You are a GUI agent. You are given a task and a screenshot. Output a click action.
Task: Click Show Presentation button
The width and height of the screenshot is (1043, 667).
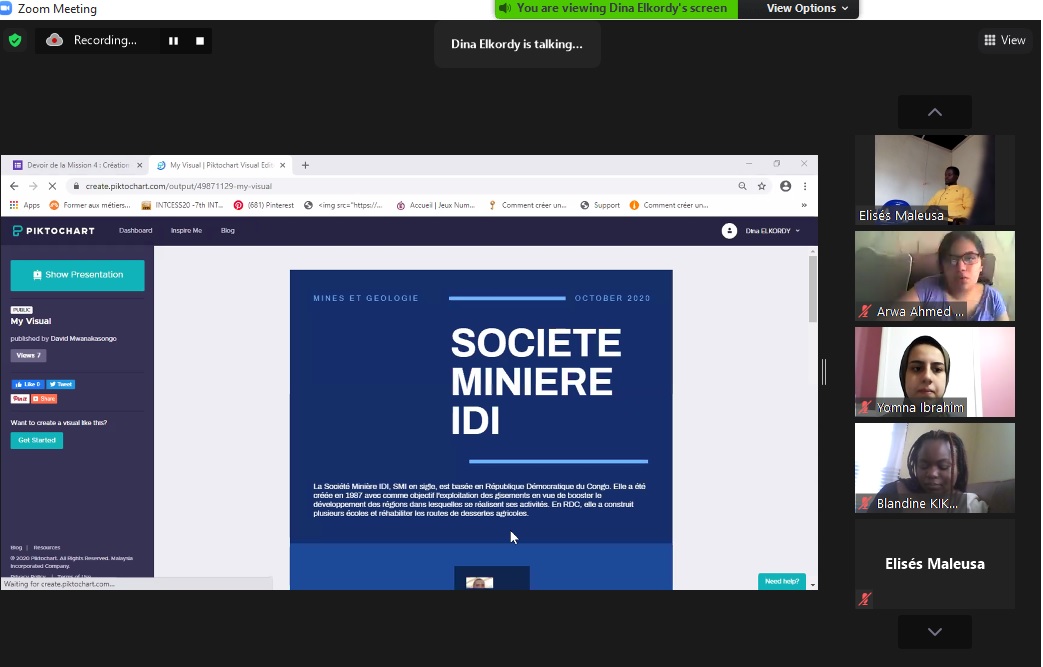point(78,275)
